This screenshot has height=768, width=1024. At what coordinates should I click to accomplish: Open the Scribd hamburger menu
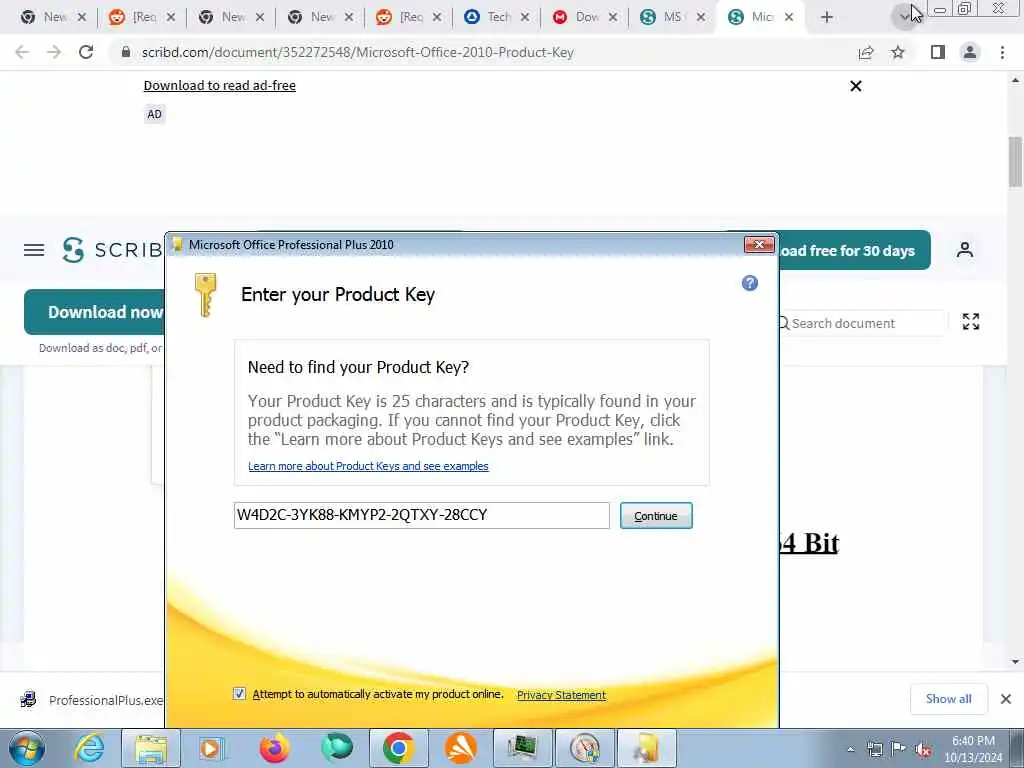[x=34, y=250]
